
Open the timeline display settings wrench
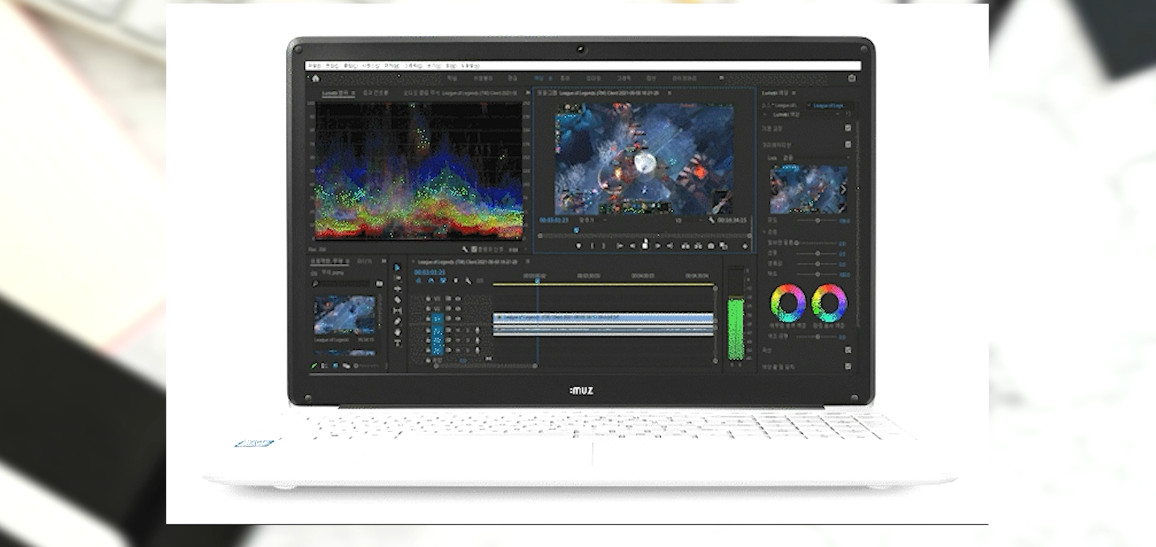pos(468,281)
